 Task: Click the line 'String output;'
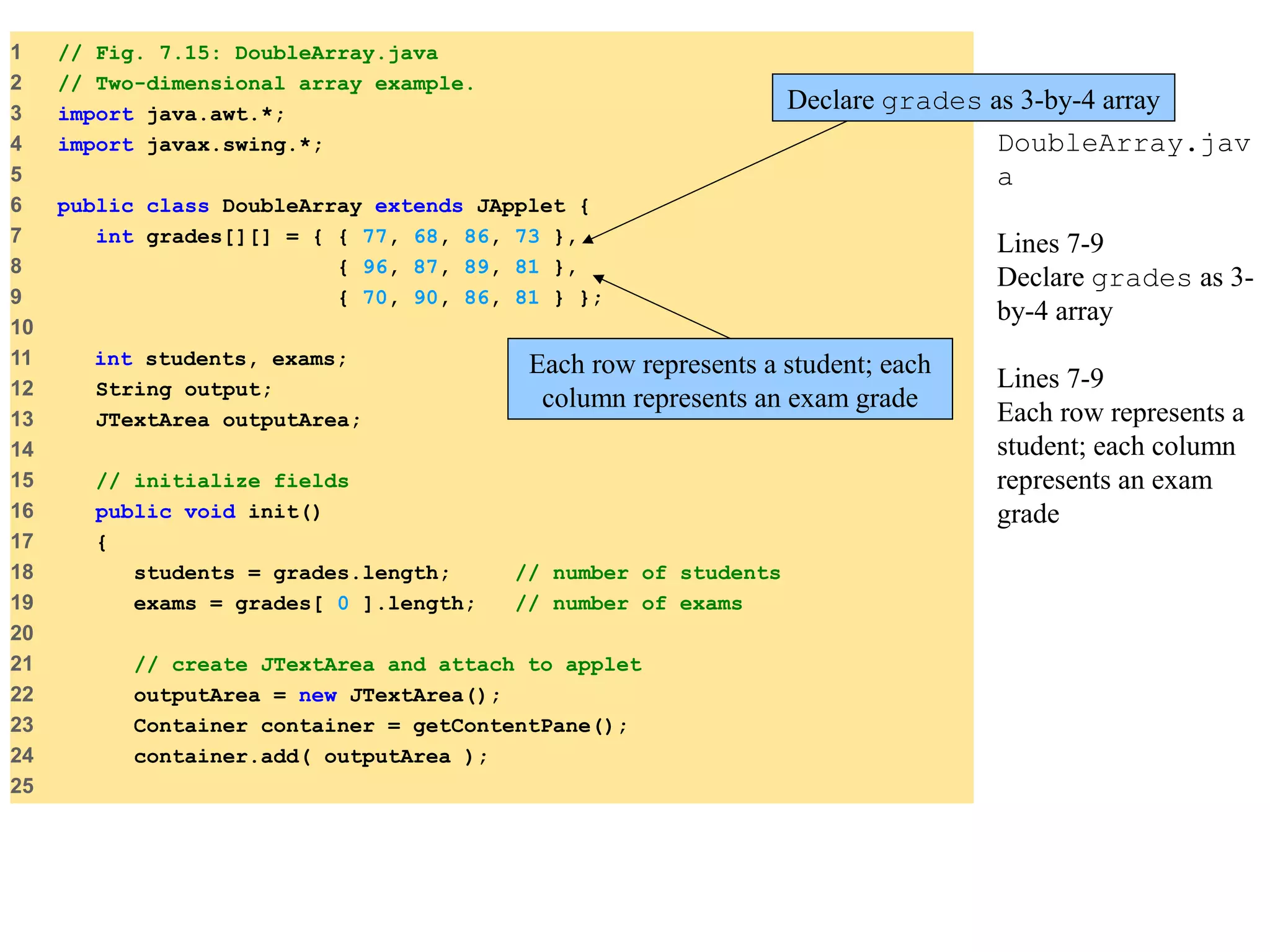pyautogui.click(x=184, y=389)
